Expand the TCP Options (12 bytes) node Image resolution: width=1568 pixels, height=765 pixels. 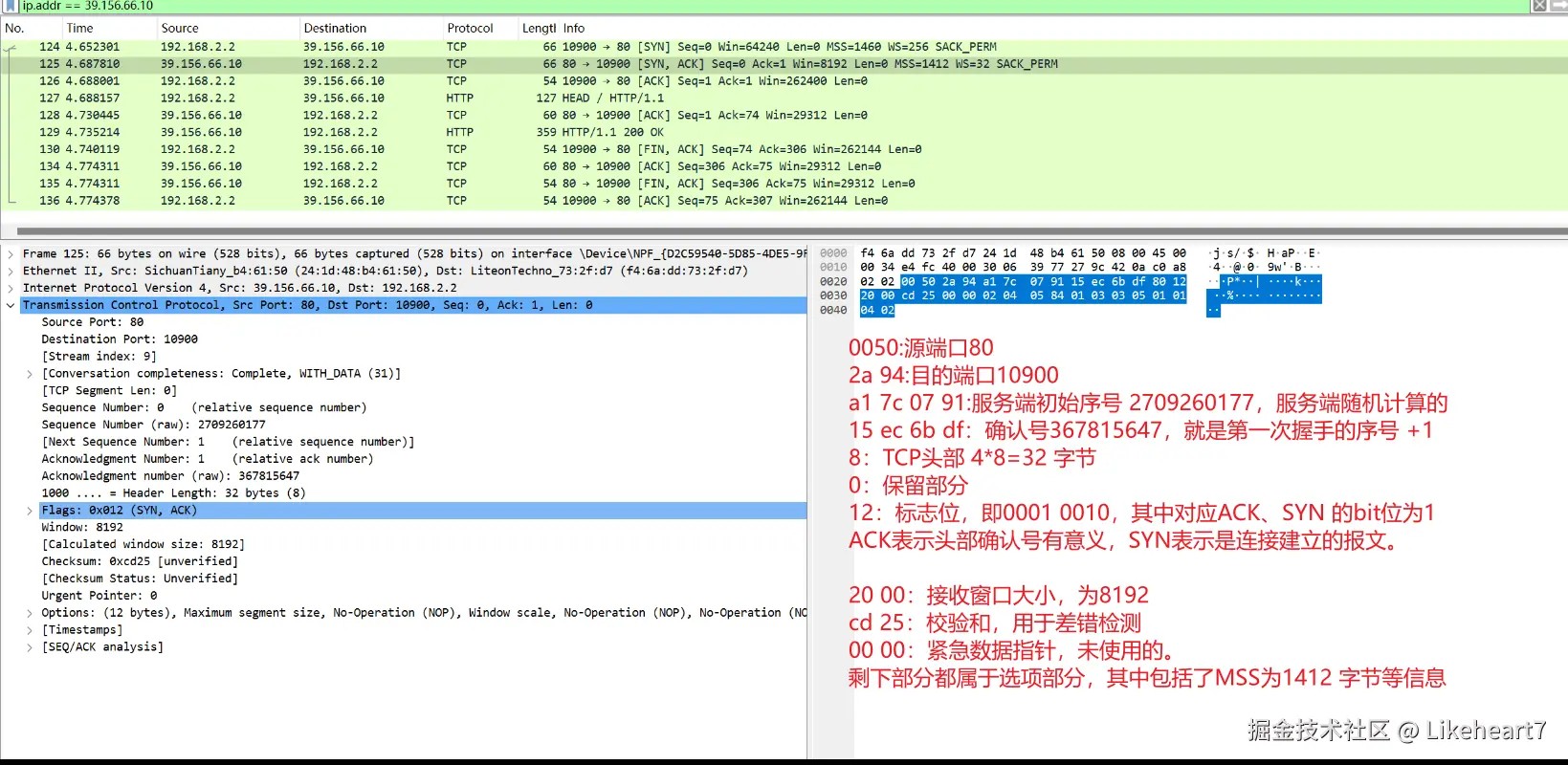pos(30,613)
